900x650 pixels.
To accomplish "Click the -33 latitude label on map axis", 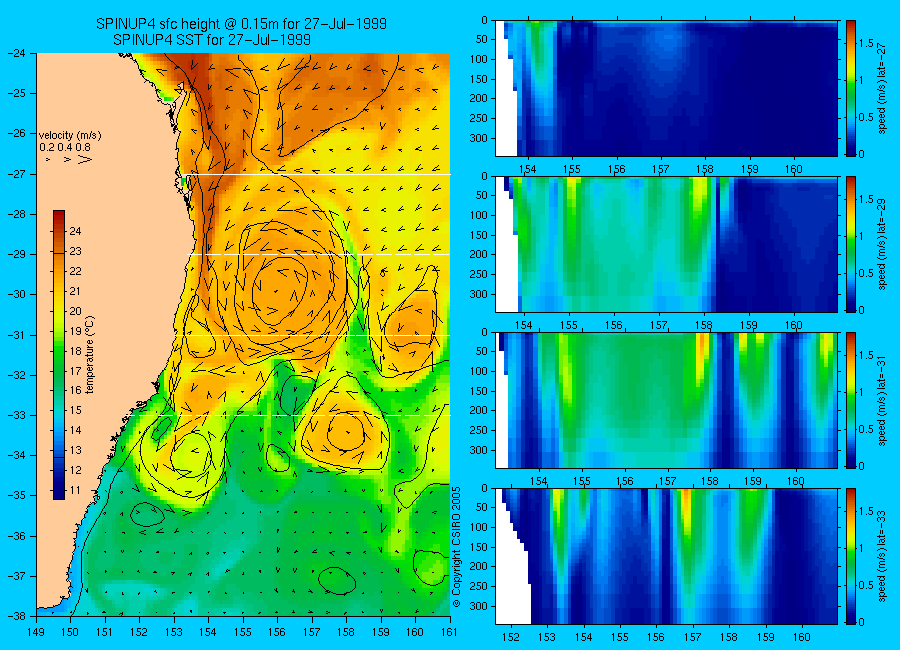I will 17,415.
